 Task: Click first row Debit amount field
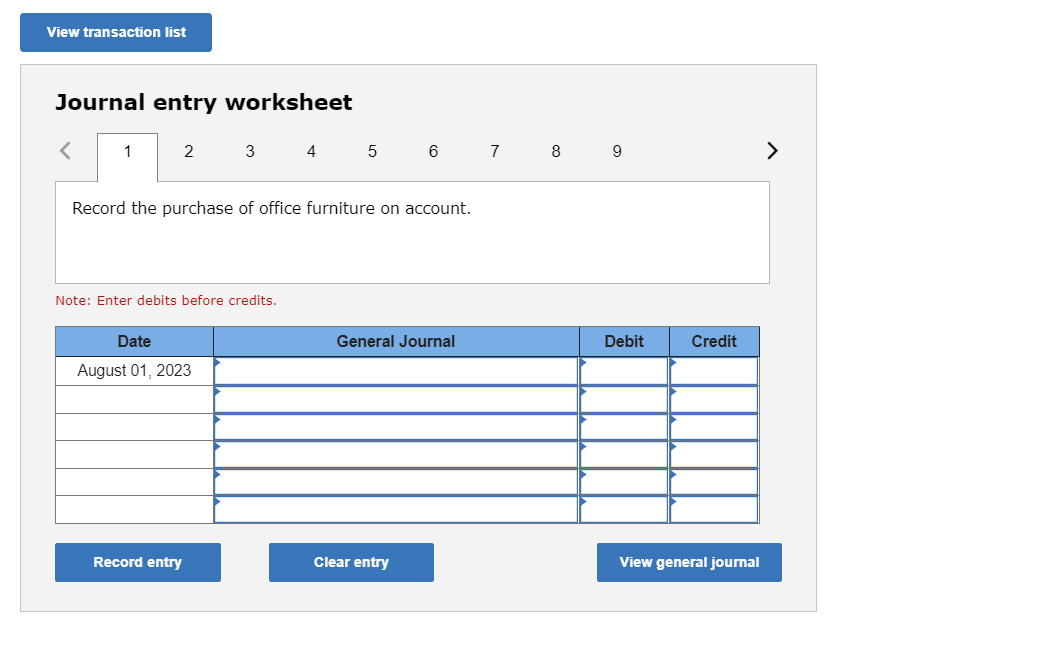coord(624,371)
